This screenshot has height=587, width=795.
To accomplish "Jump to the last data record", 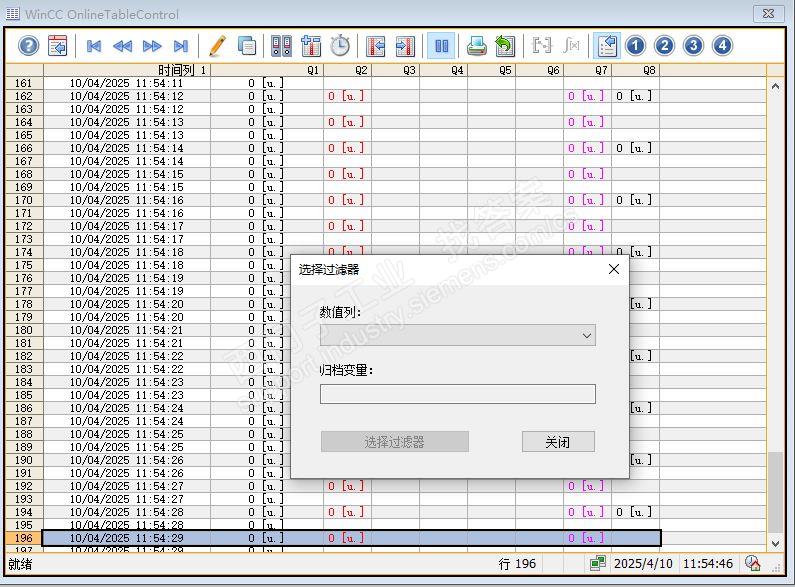I will coord(180,46).
